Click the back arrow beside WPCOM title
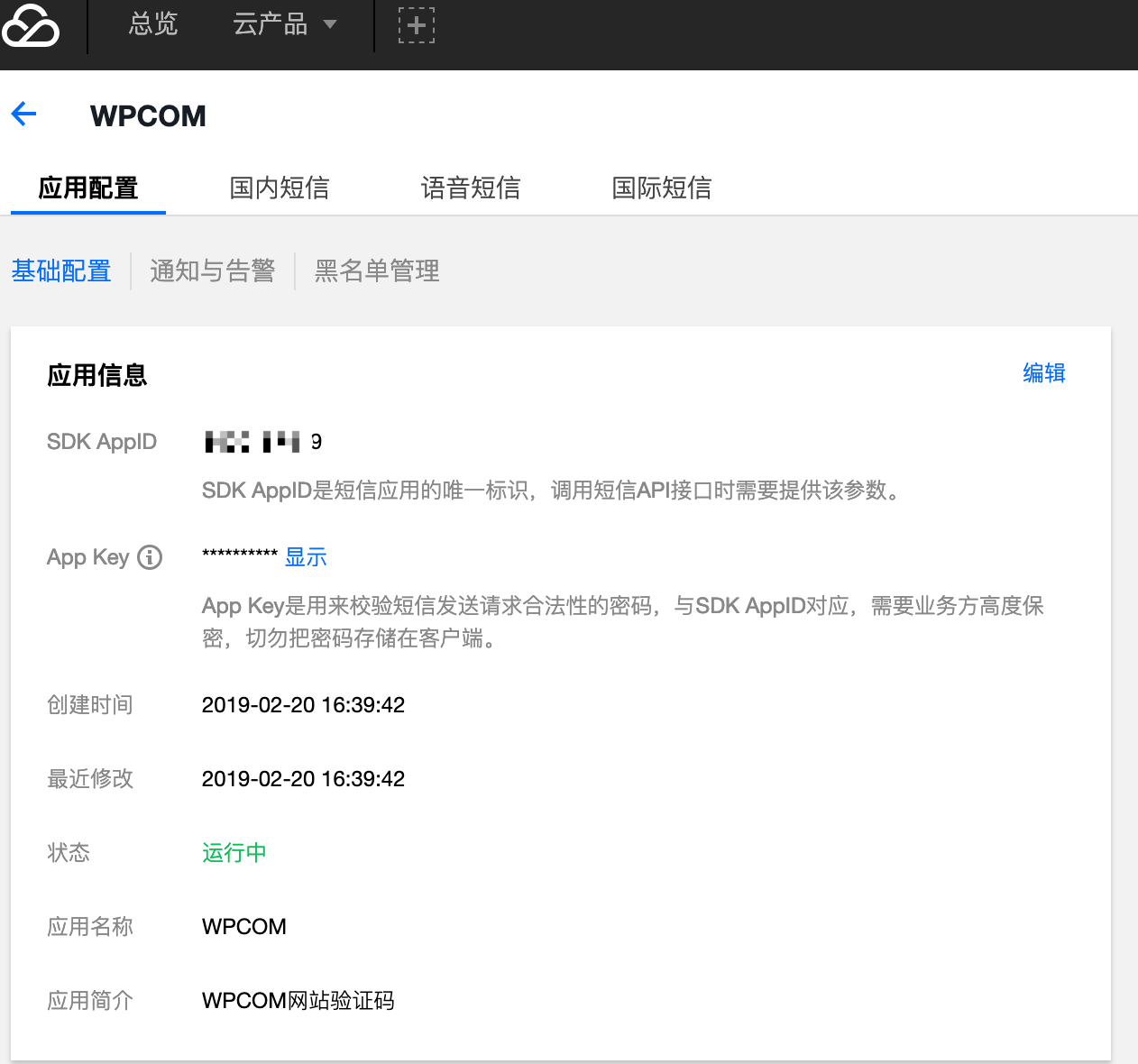Image resolution: width=1138 pixels, height=1064 pixels. point(23,115)
